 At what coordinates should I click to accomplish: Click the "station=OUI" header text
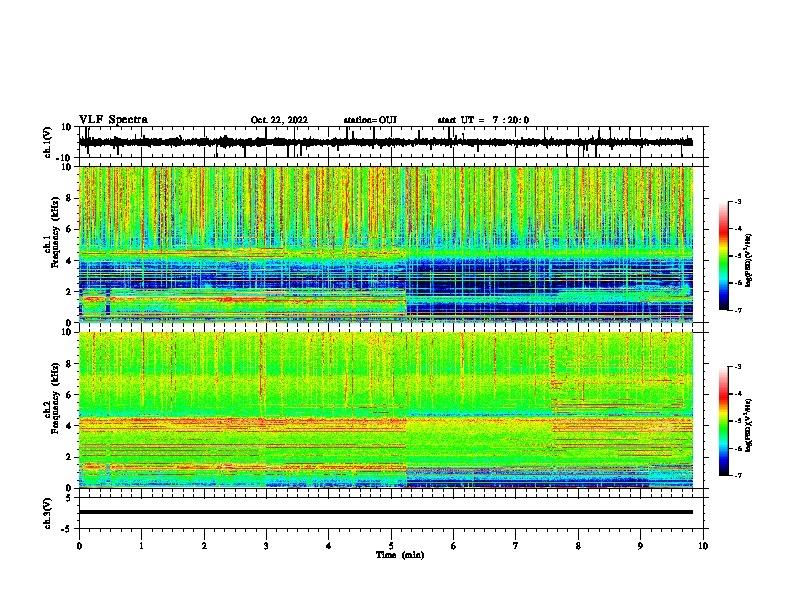click(x=370, y=120)
